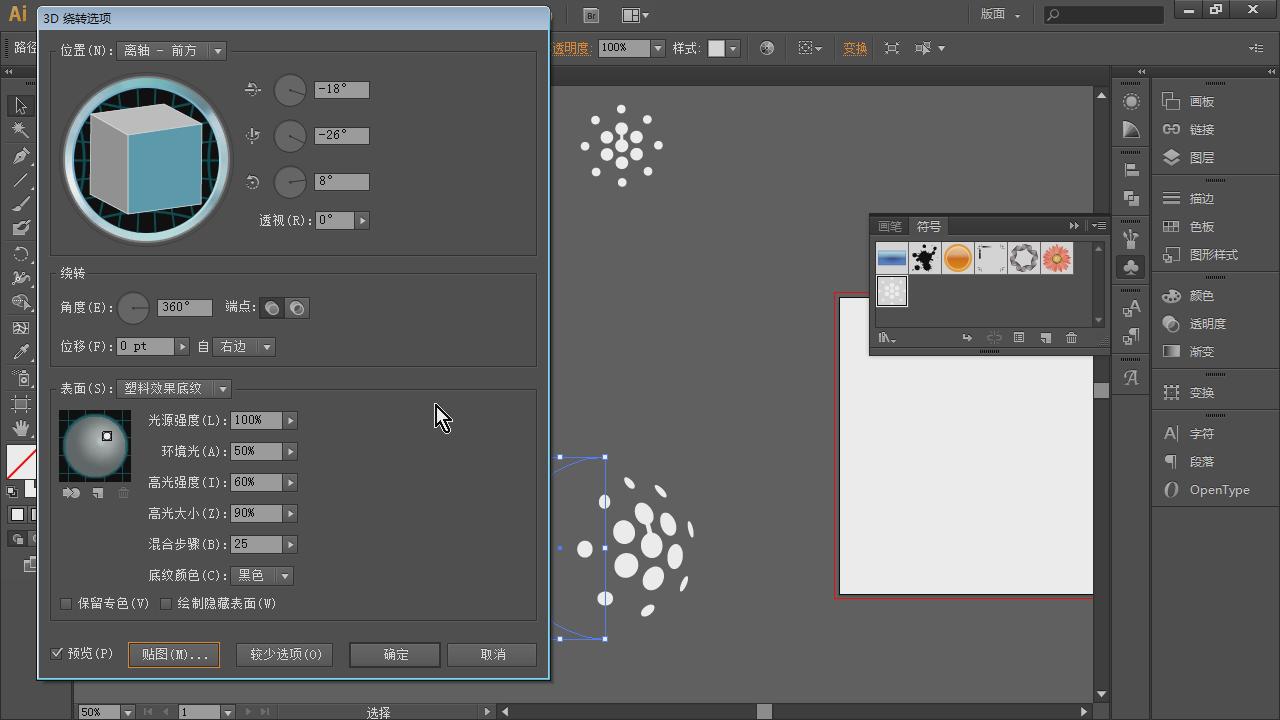This screenshot has width=1280, height=720.
Task: Click the 3D cube position preview
Action: (x=146, y=159)
